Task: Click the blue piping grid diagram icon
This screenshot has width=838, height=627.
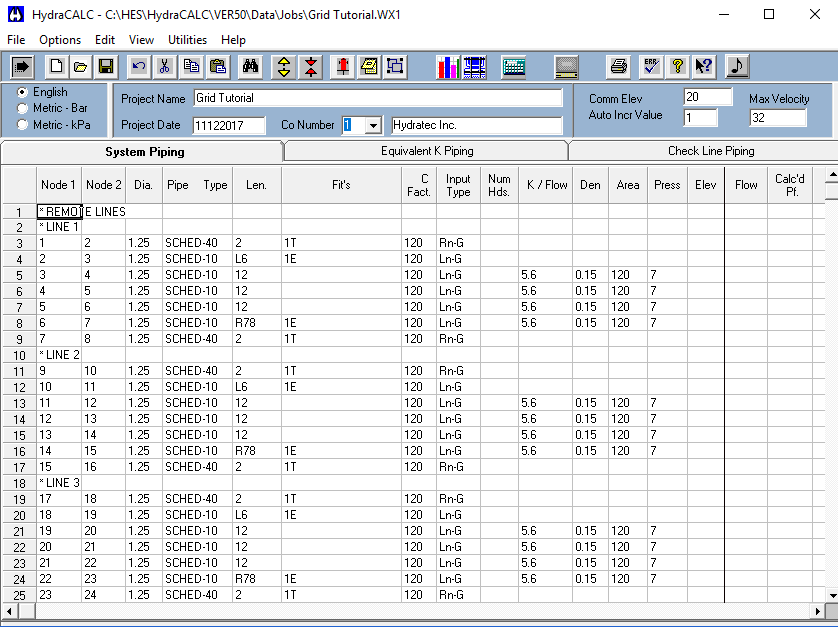Action: (x=474, y=66)
